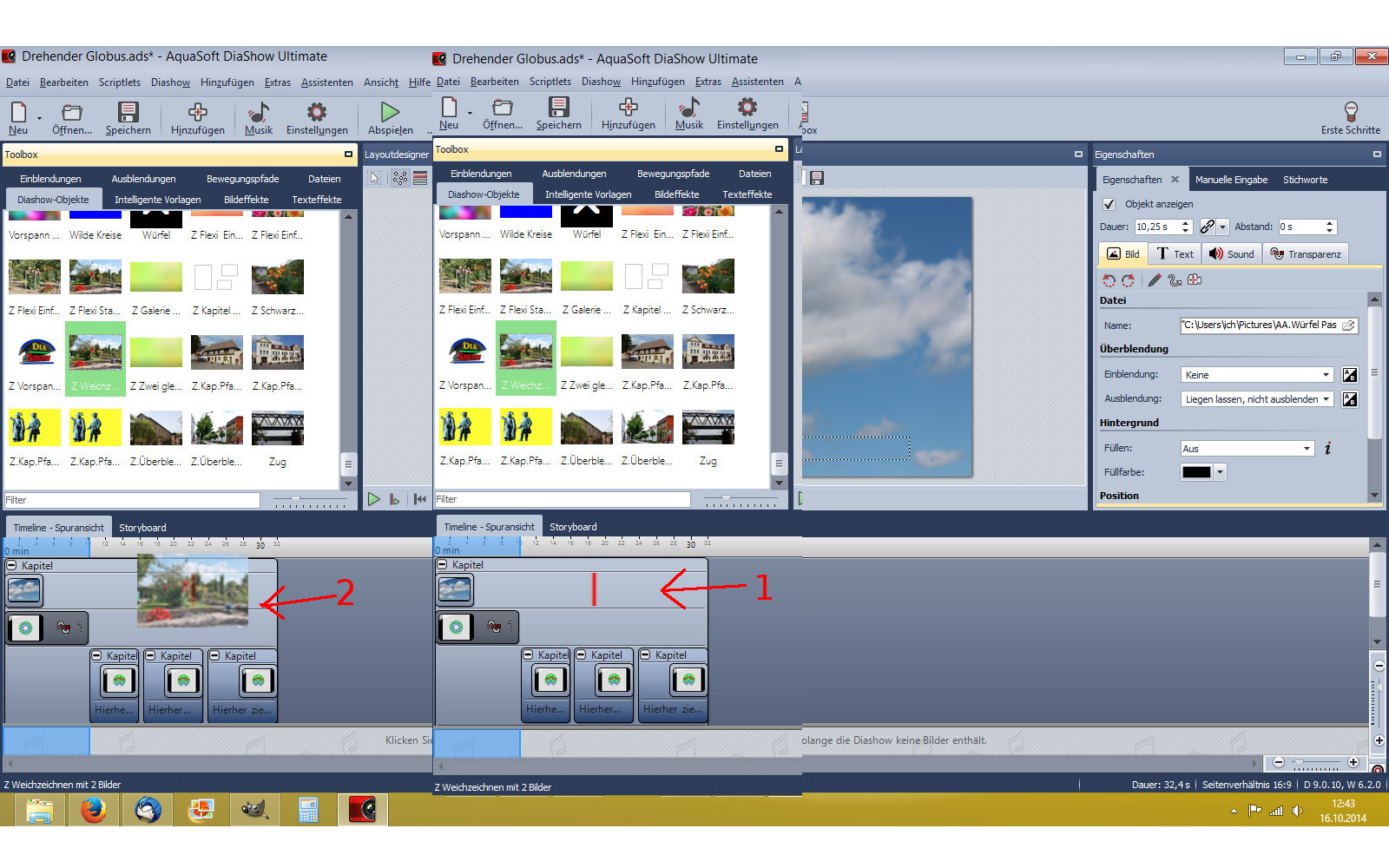Viewport: 1389px width, 868px height.
Task: Open the Ausblendung dropdown list
Action: point(1326,399)
